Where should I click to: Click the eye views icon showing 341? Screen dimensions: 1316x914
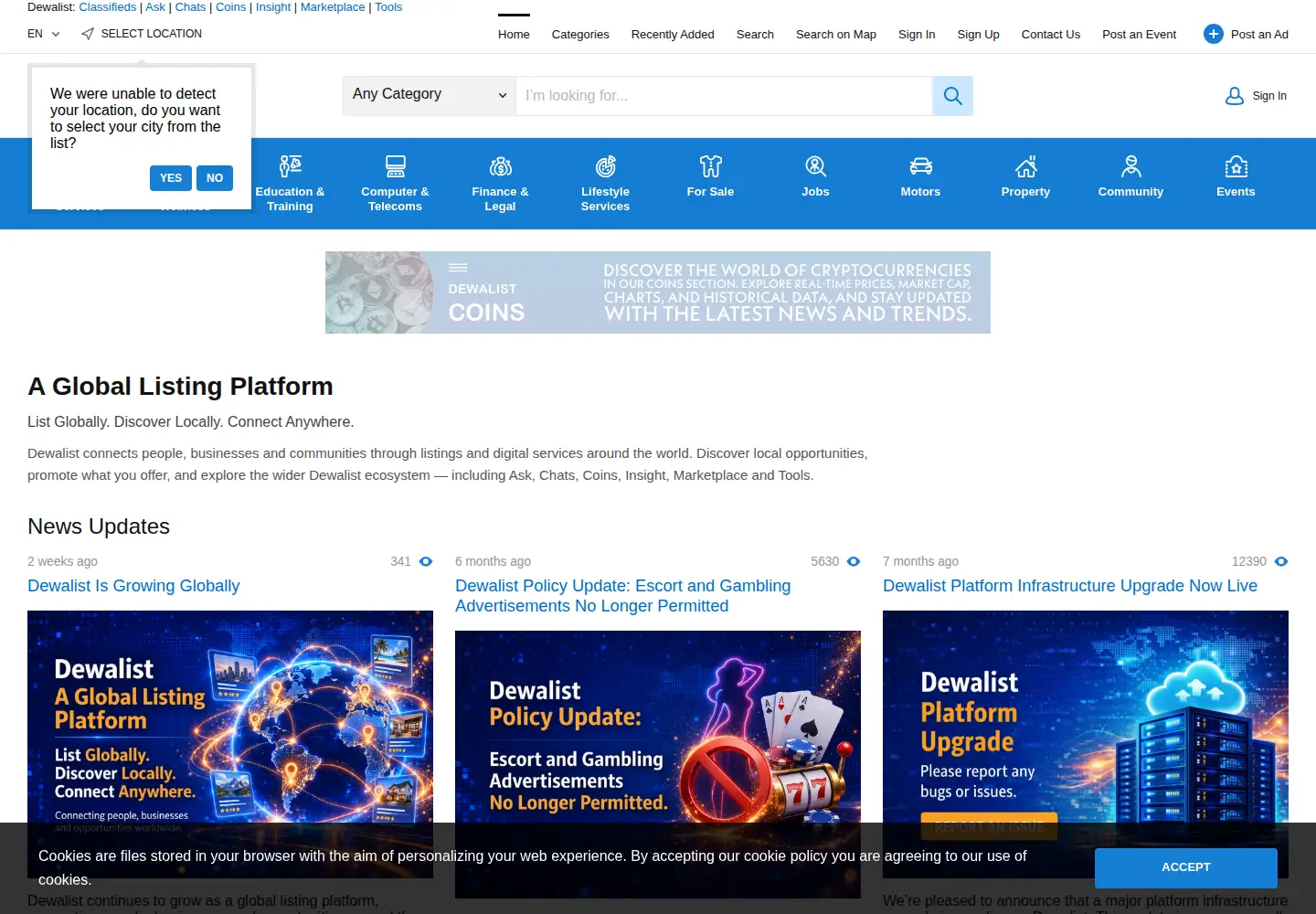coord(426,561)
